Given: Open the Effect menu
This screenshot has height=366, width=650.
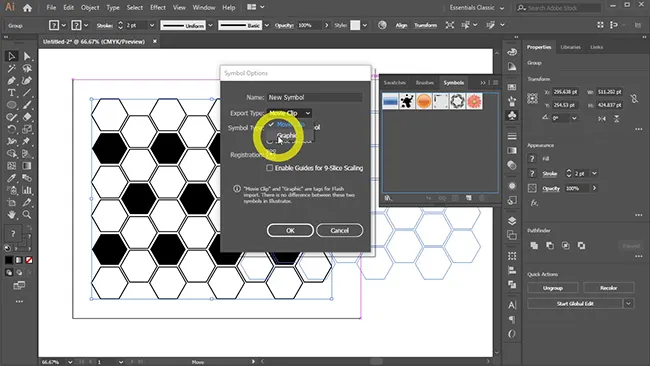Looking at the screenshot, I should tap(158, 7).
